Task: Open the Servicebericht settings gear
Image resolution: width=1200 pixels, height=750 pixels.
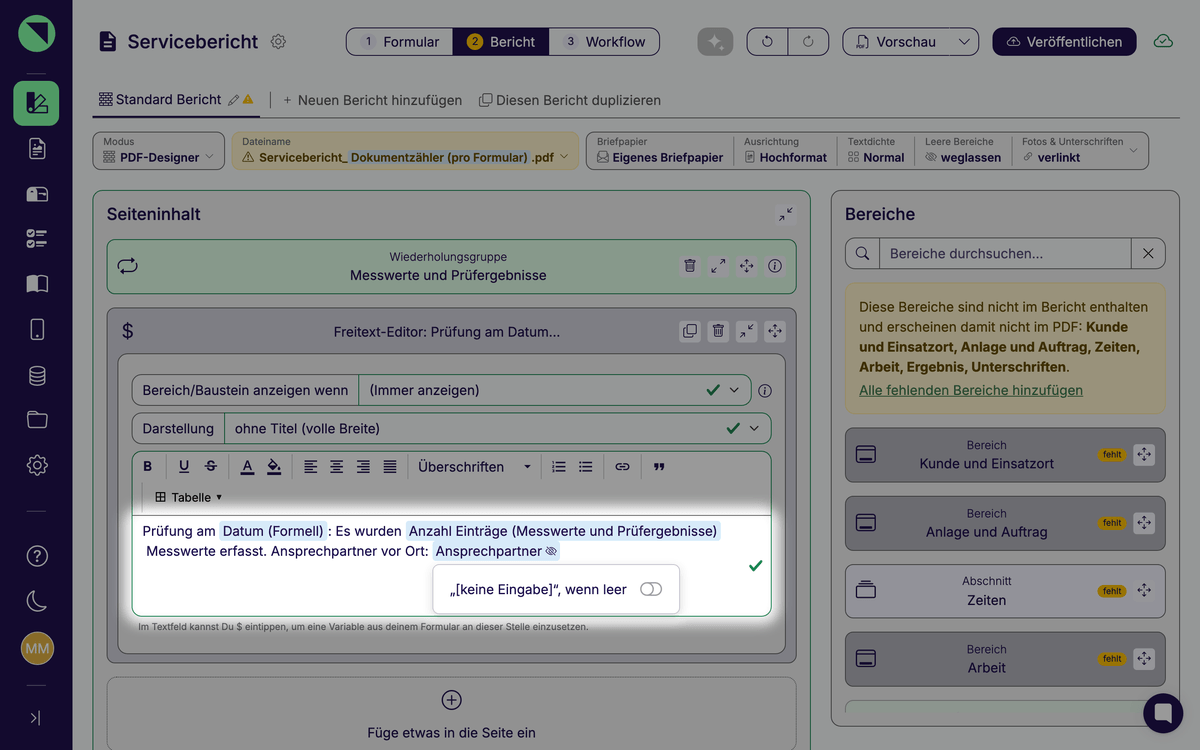Action: click(x=279, y=41)
